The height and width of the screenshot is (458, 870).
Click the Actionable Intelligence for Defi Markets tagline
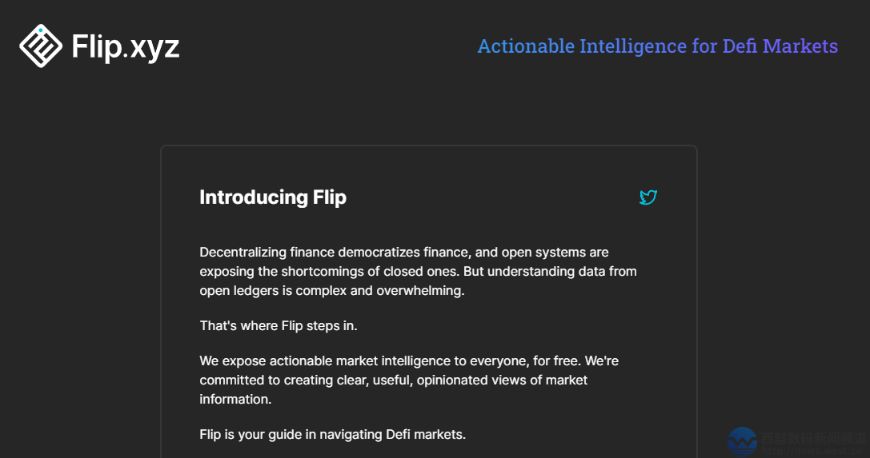(x=657, y=46)
